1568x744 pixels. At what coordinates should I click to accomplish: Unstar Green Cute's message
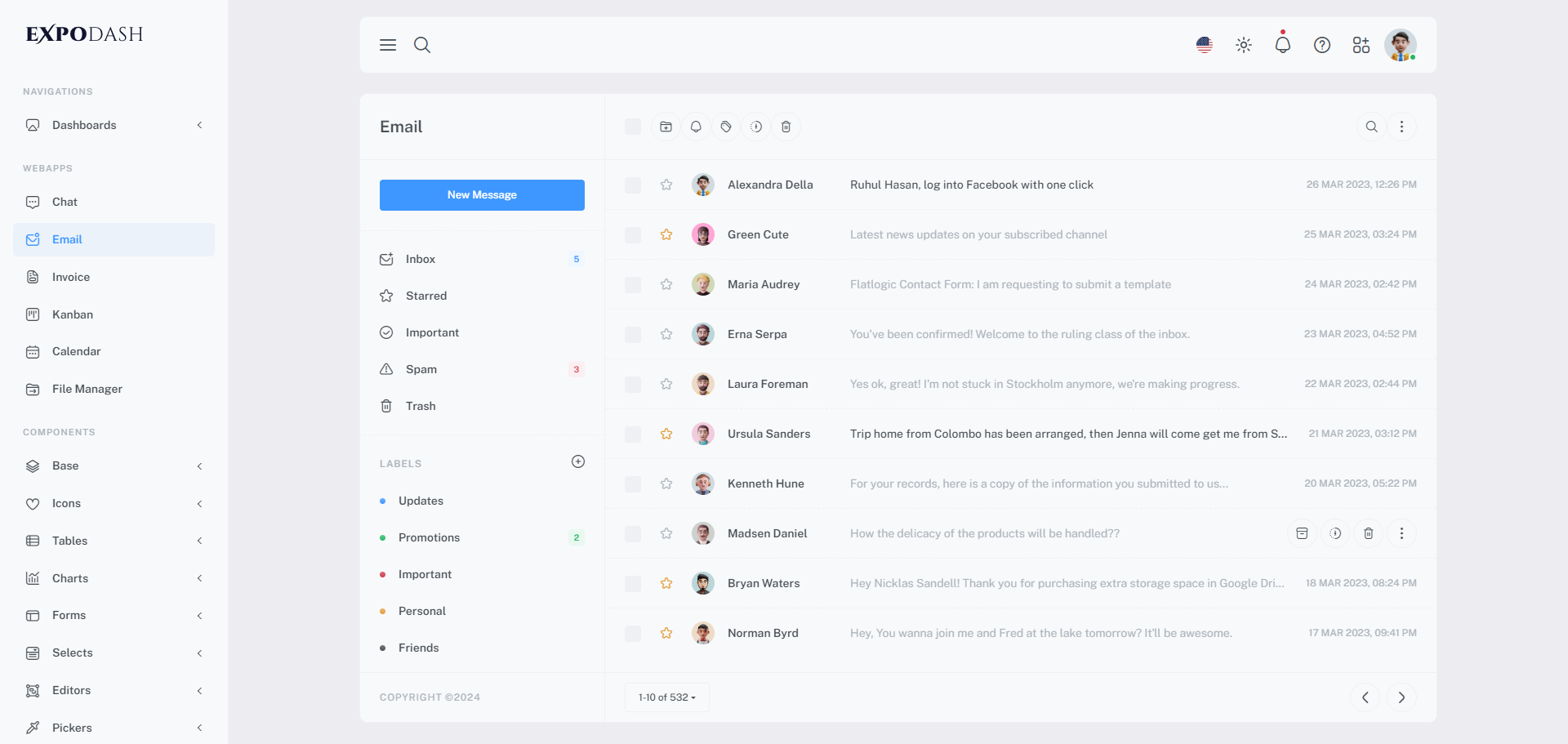click(666, 234)
